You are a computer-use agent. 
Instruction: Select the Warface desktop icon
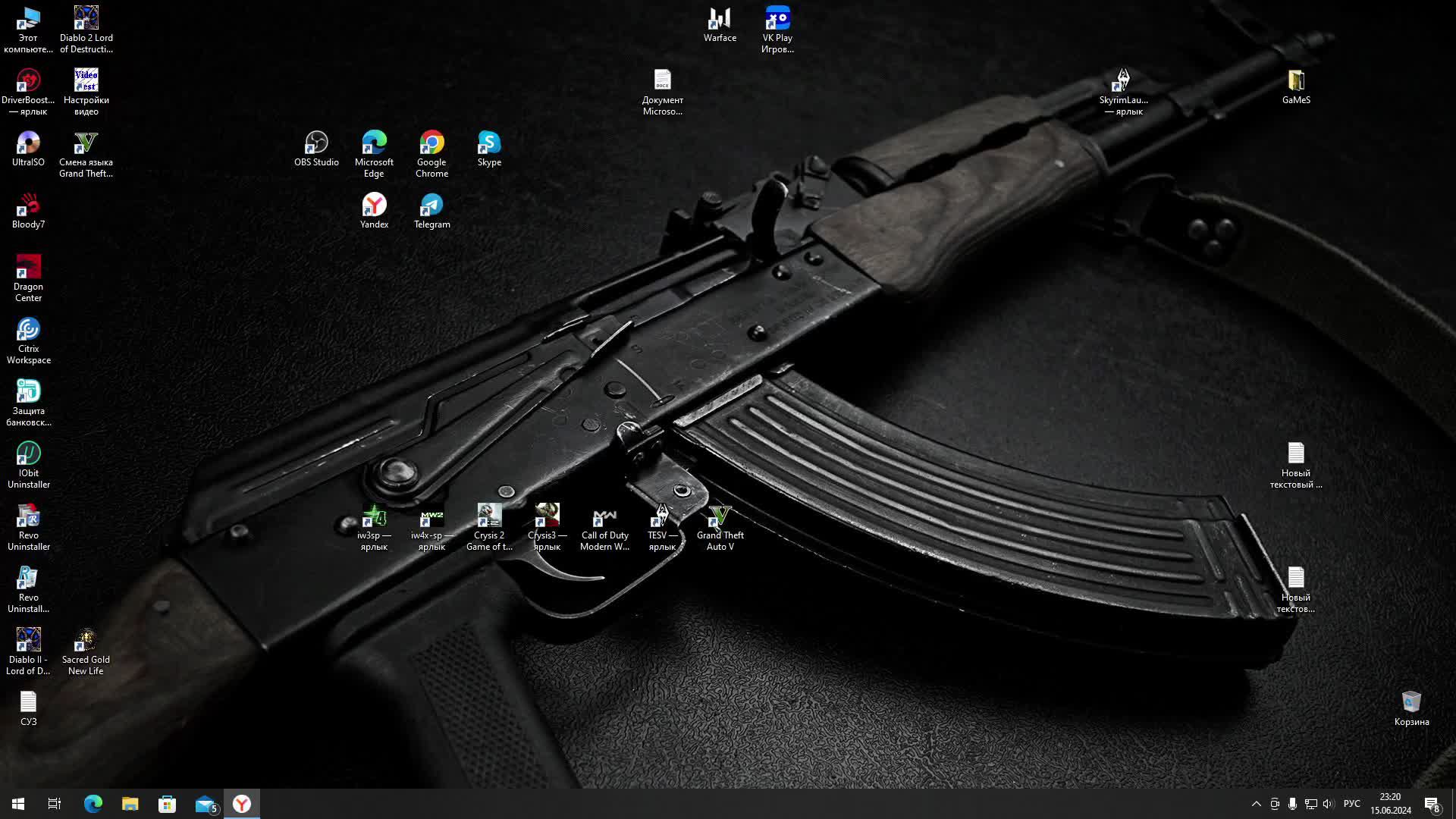point(720,25)
